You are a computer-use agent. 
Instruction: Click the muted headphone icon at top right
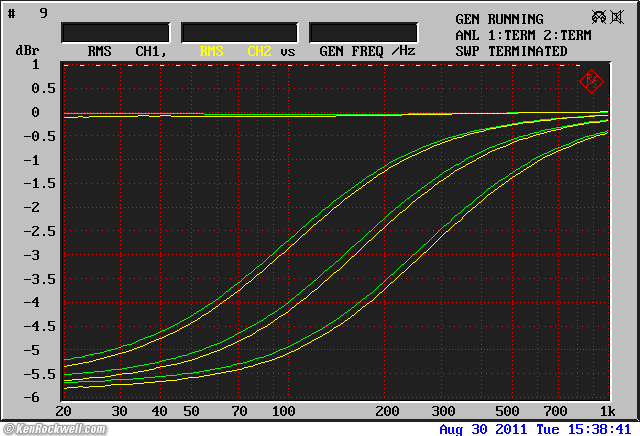point(598,17)
